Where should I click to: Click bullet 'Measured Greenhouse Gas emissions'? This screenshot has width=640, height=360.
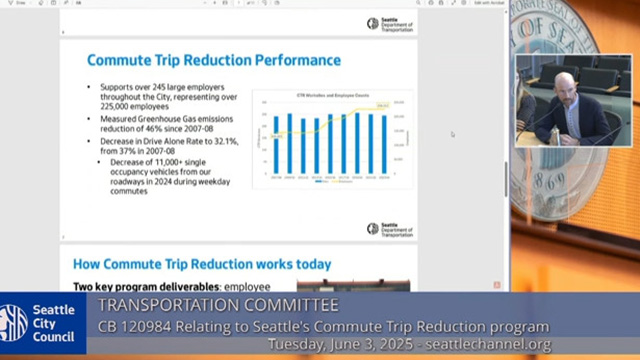[167, 124]
